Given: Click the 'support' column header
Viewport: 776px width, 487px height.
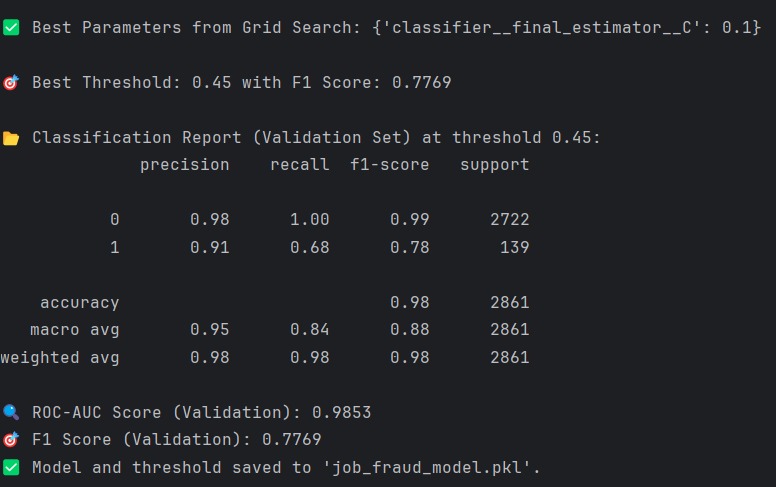Looking at the screenshot, I should click(494, 165).
